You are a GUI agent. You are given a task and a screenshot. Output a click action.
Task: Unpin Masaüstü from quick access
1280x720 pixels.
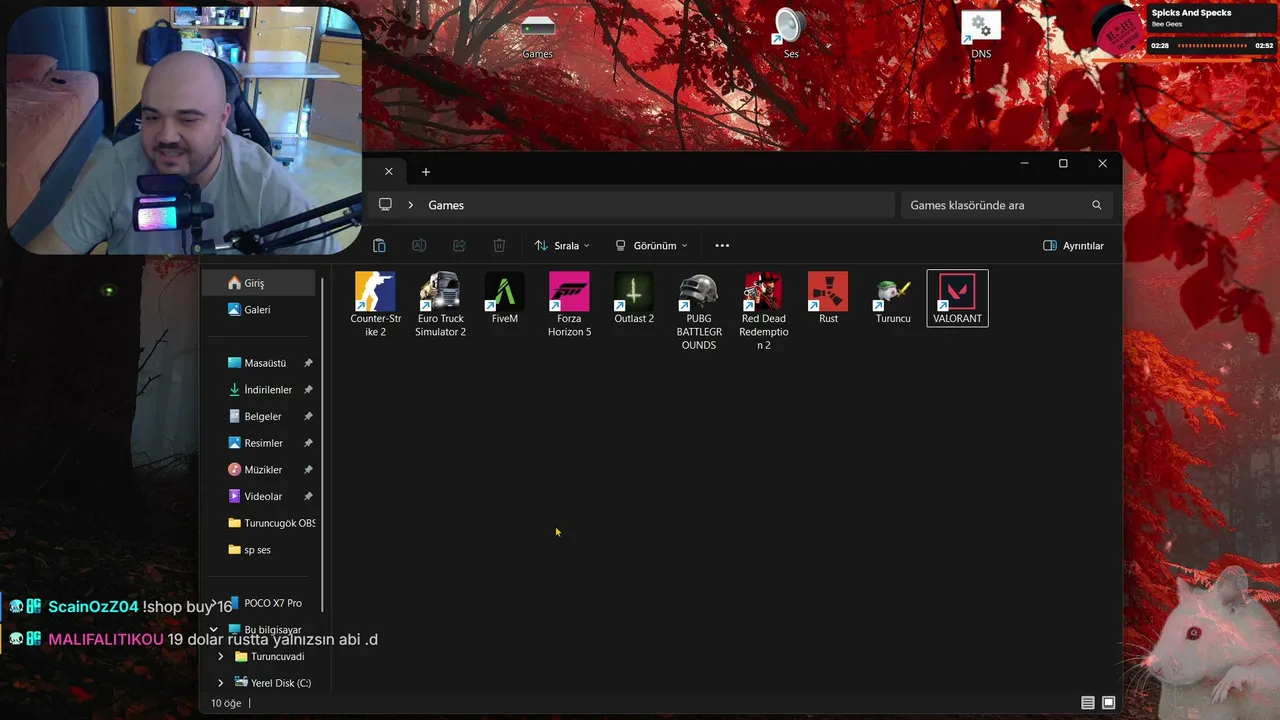[308, 363]
